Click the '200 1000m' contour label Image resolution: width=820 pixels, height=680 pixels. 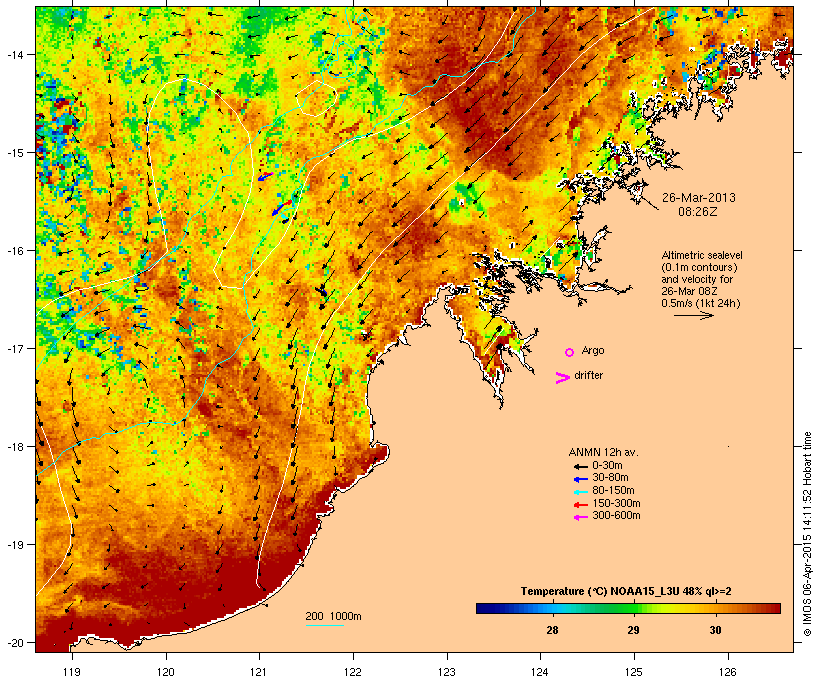click(x=333, y=616)
